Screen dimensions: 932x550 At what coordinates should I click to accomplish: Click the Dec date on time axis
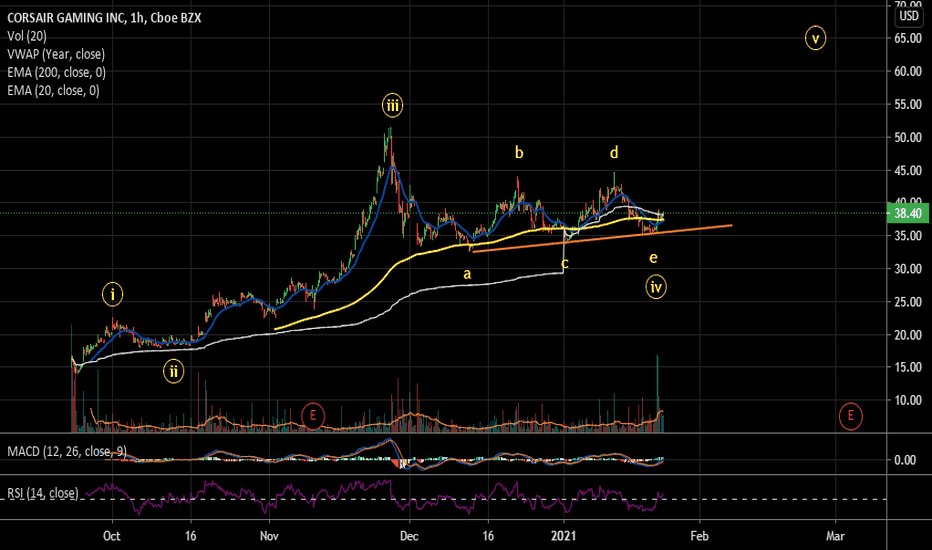[x=409, y=536]
